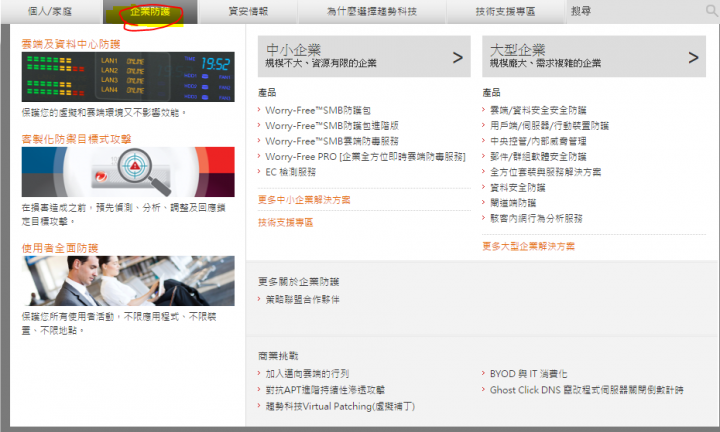Open Worry-Free SMB雲端防毒服務 link
This screenshot has width=720, height=432.
(332, 141)
